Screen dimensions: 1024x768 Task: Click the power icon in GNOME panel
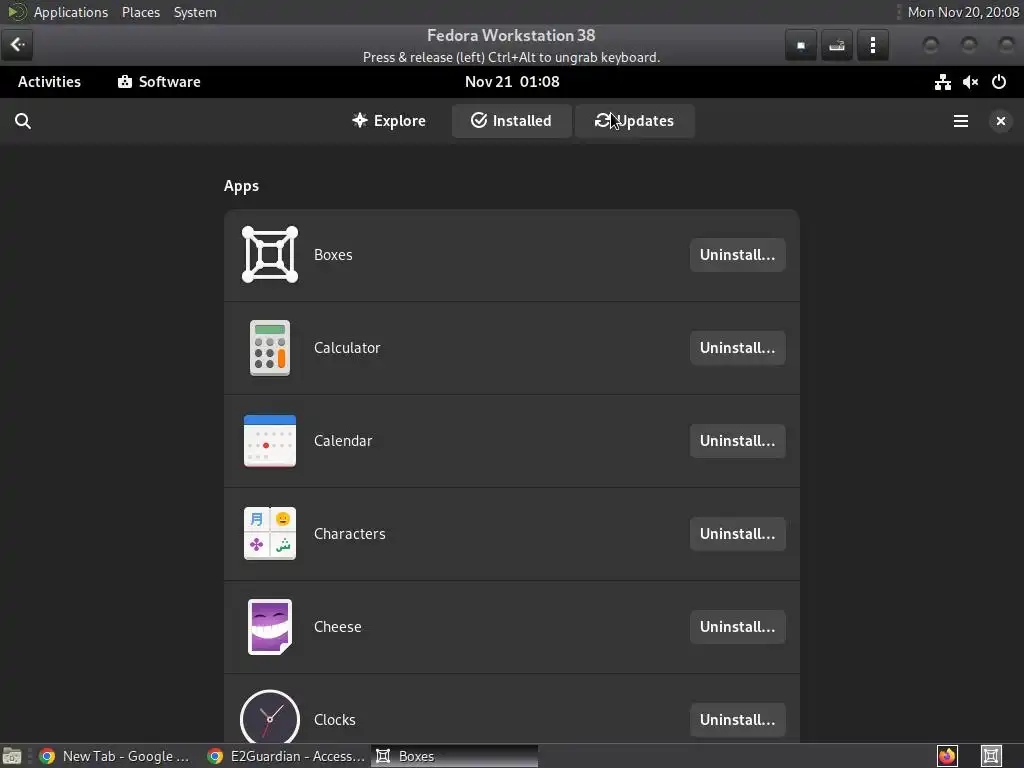(999, 82)
